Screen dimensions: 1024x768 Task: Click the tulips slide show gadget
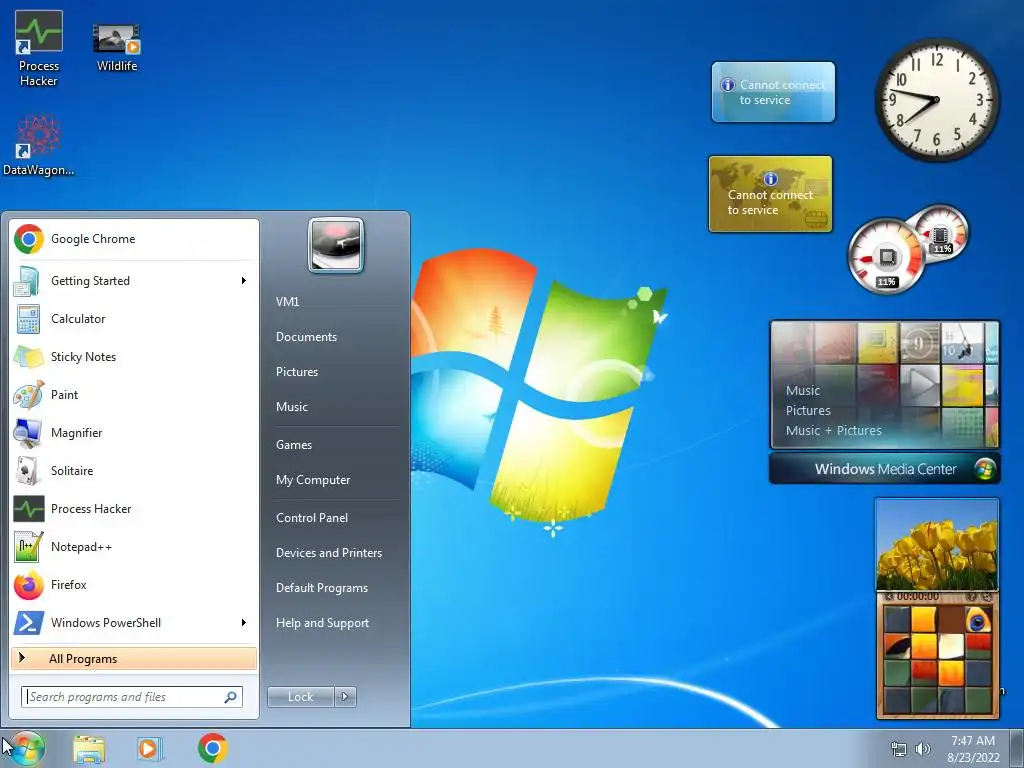[936, 545]
